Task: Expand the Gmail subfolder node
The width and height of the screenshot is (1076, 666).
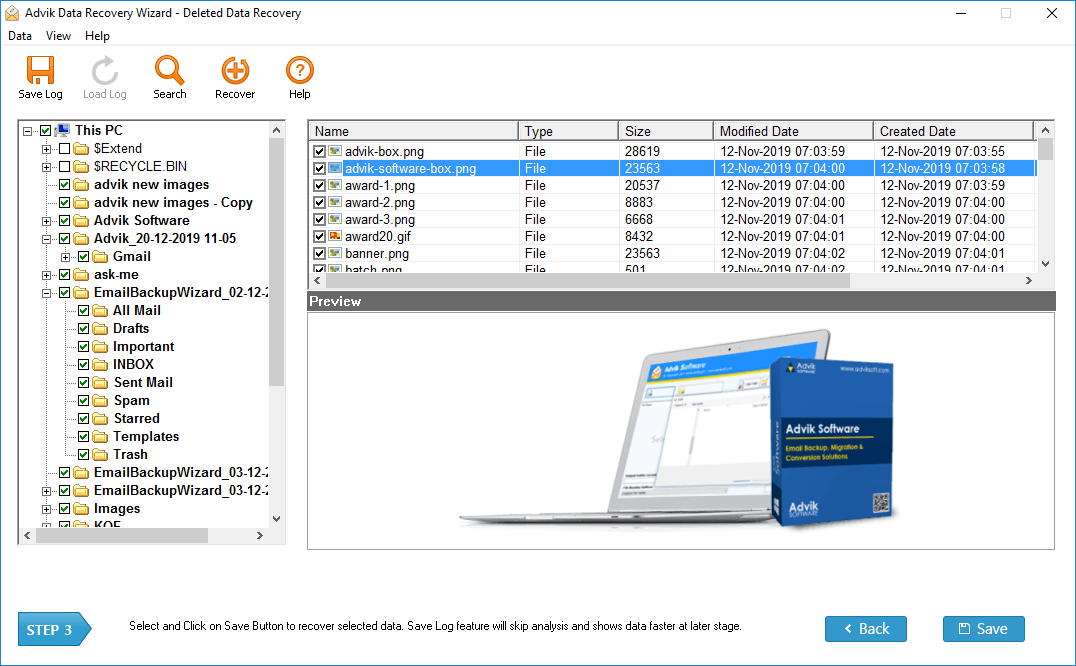Action: click(65, 257)
